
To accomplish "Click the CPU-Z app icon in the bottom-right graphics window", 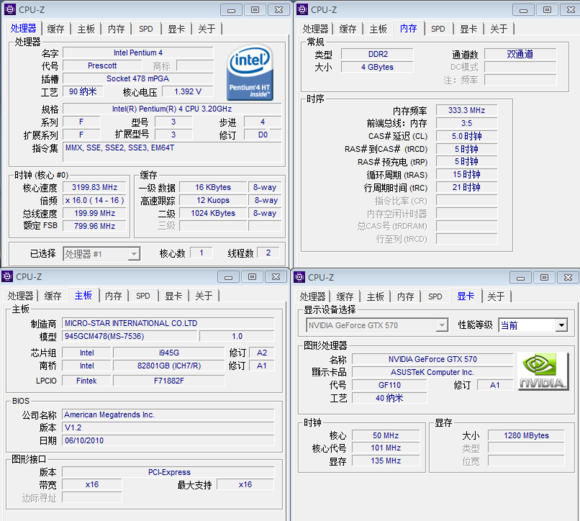I will (299, 277).
